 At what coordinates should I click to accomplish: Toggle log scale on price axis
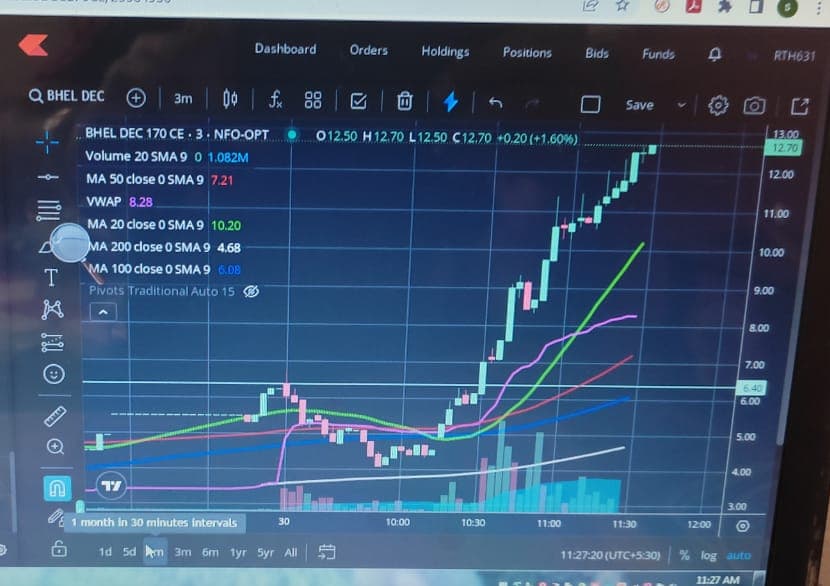click(708, 555)
